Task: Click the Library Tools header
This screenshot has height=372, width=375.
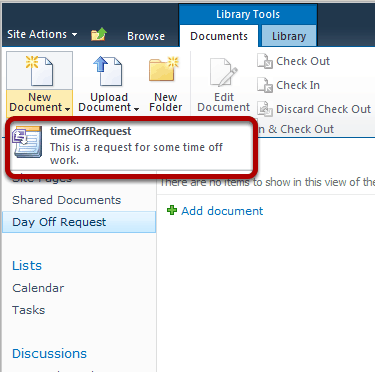Action: coord(248,14)
